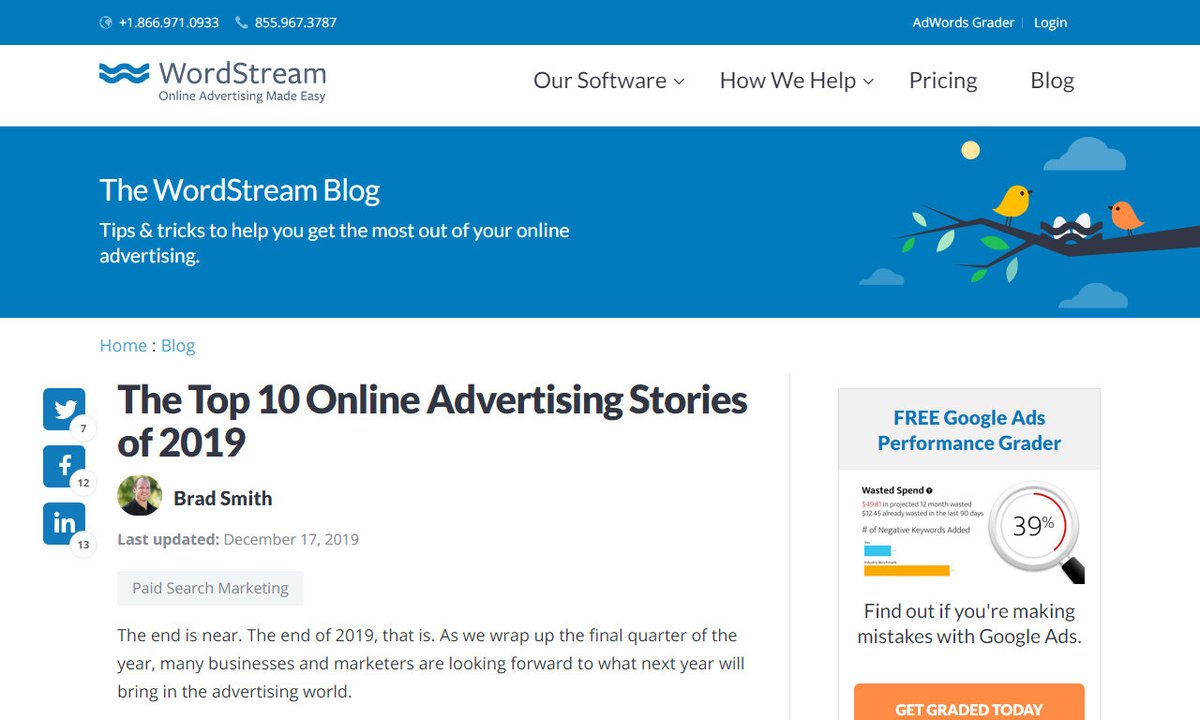The height and width of the screenshot is (720, 1200).
Task: Select Pricing in the navigation bar
Action: pyautogui.click(x=942, y=80)
